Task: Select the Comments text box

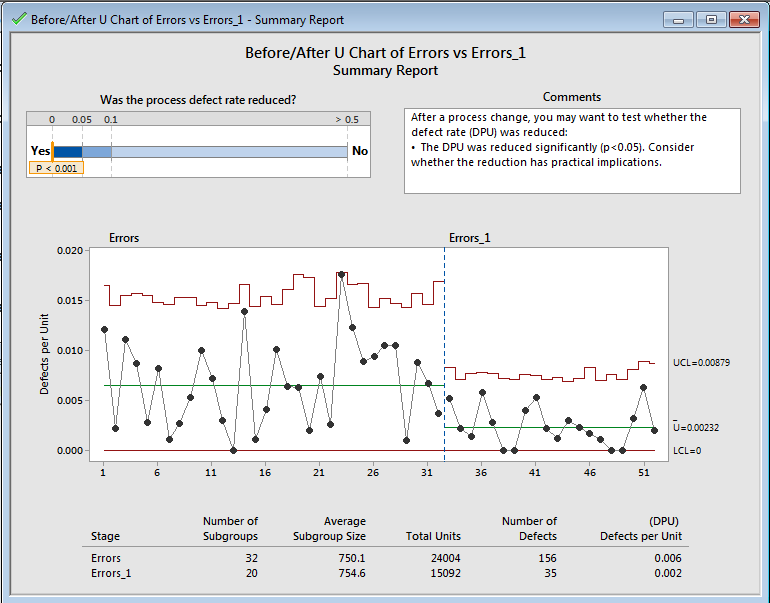Action: 572,150
